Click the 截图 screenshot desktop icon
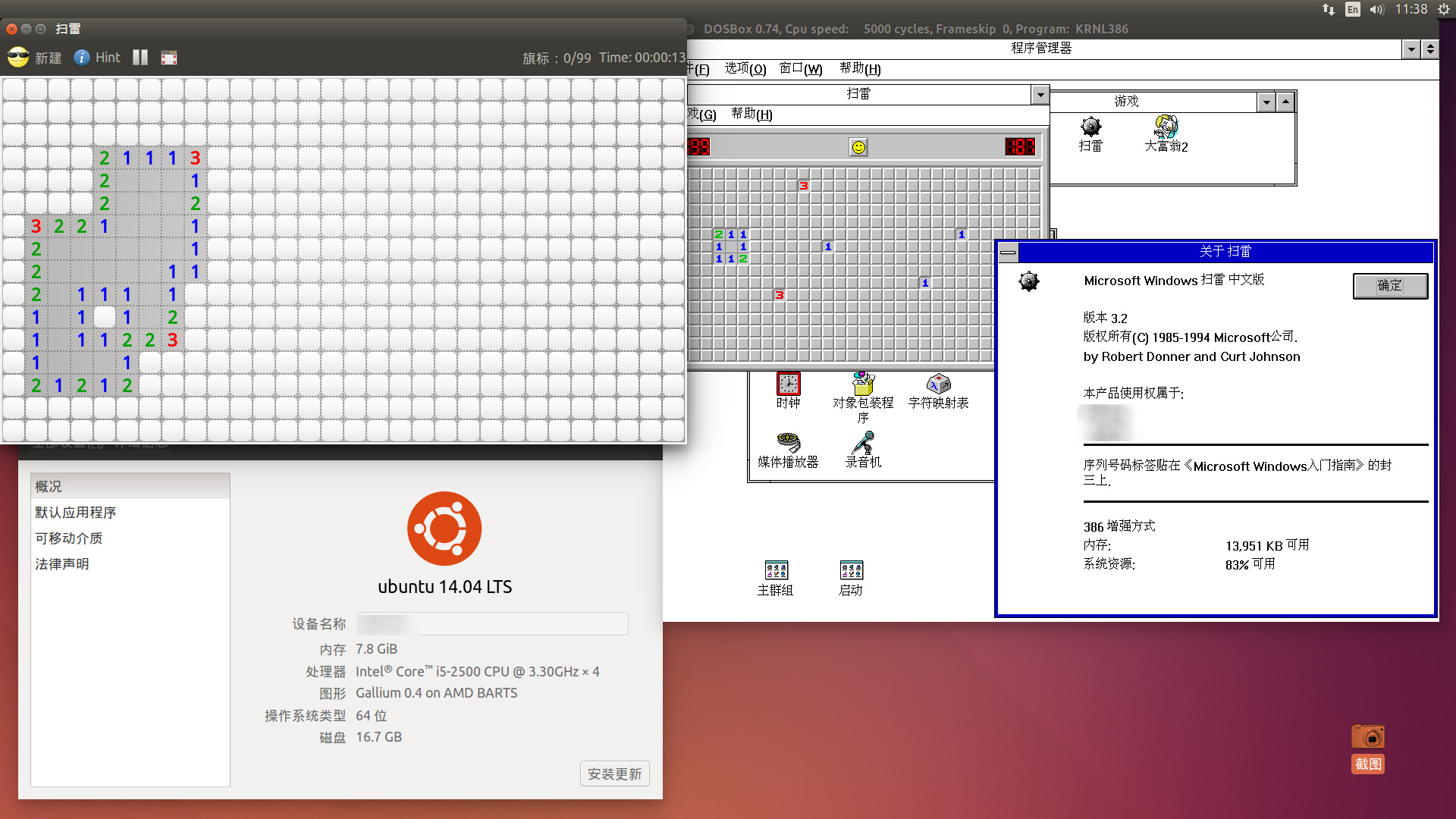 [x=1368, y=749]
